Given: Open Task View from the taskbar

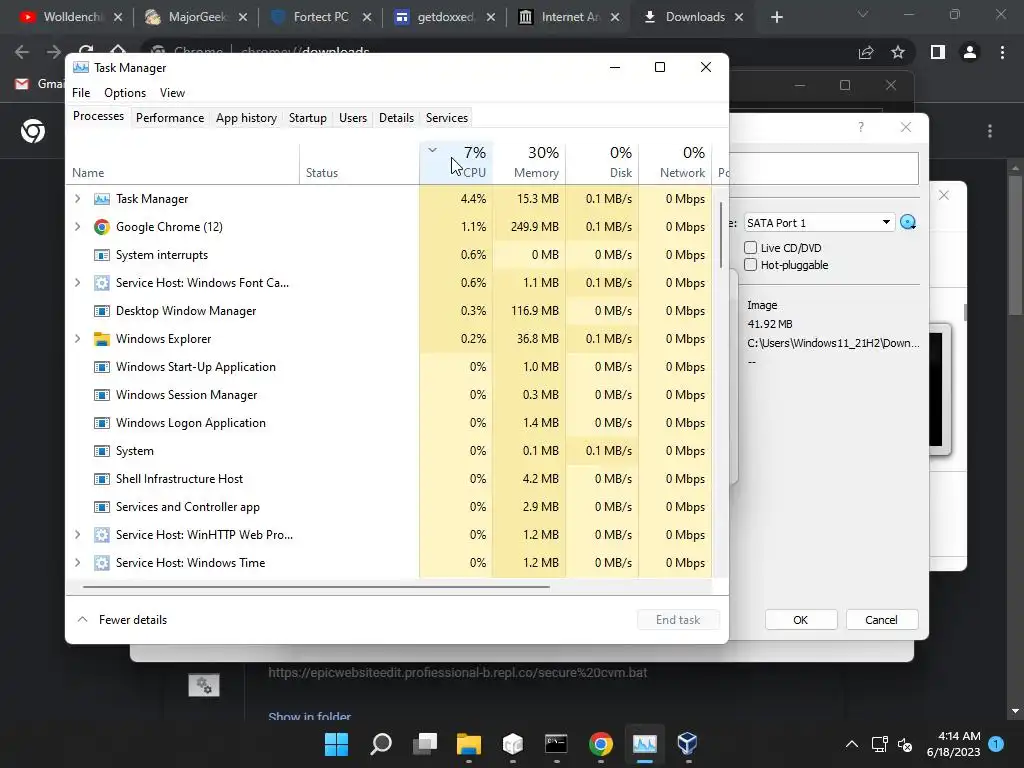Looking at the screenshot, I should pyautogui.click(x=425, y=744).
